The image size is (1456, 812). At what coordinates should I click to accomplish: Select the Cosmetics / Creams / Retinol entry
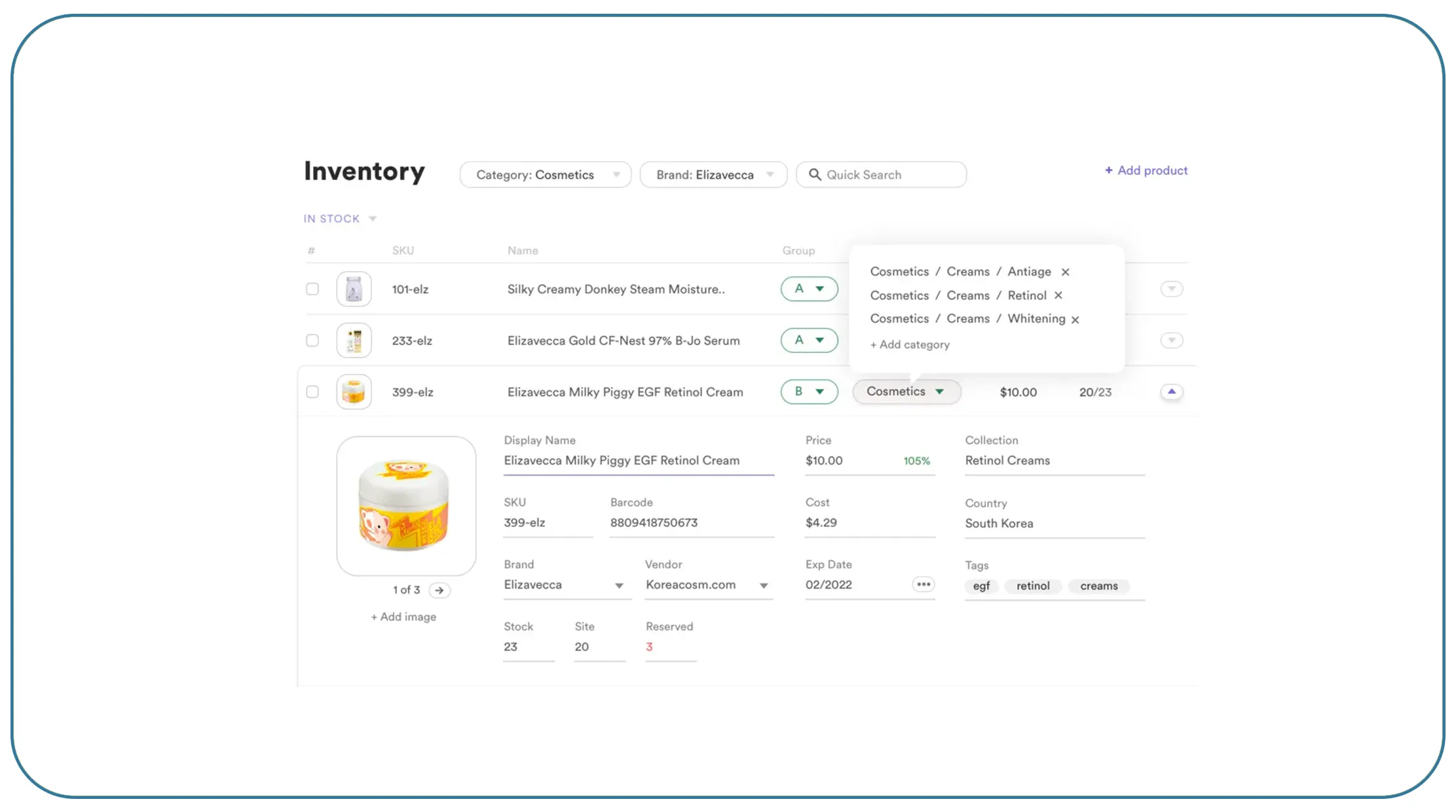pos(958,295)
